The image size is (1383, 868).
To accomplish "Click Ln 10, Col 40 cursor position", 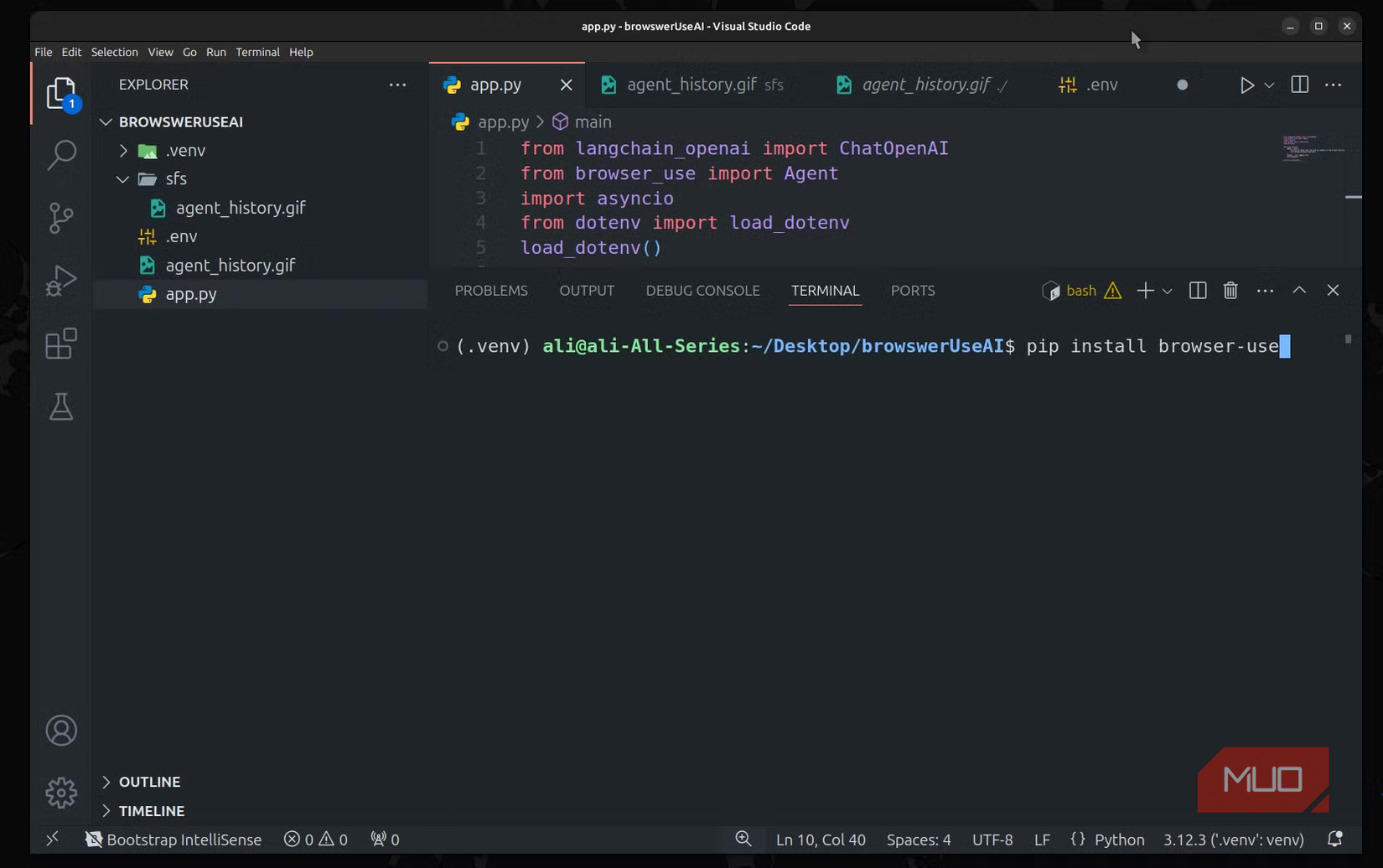I will pos(821,840).
